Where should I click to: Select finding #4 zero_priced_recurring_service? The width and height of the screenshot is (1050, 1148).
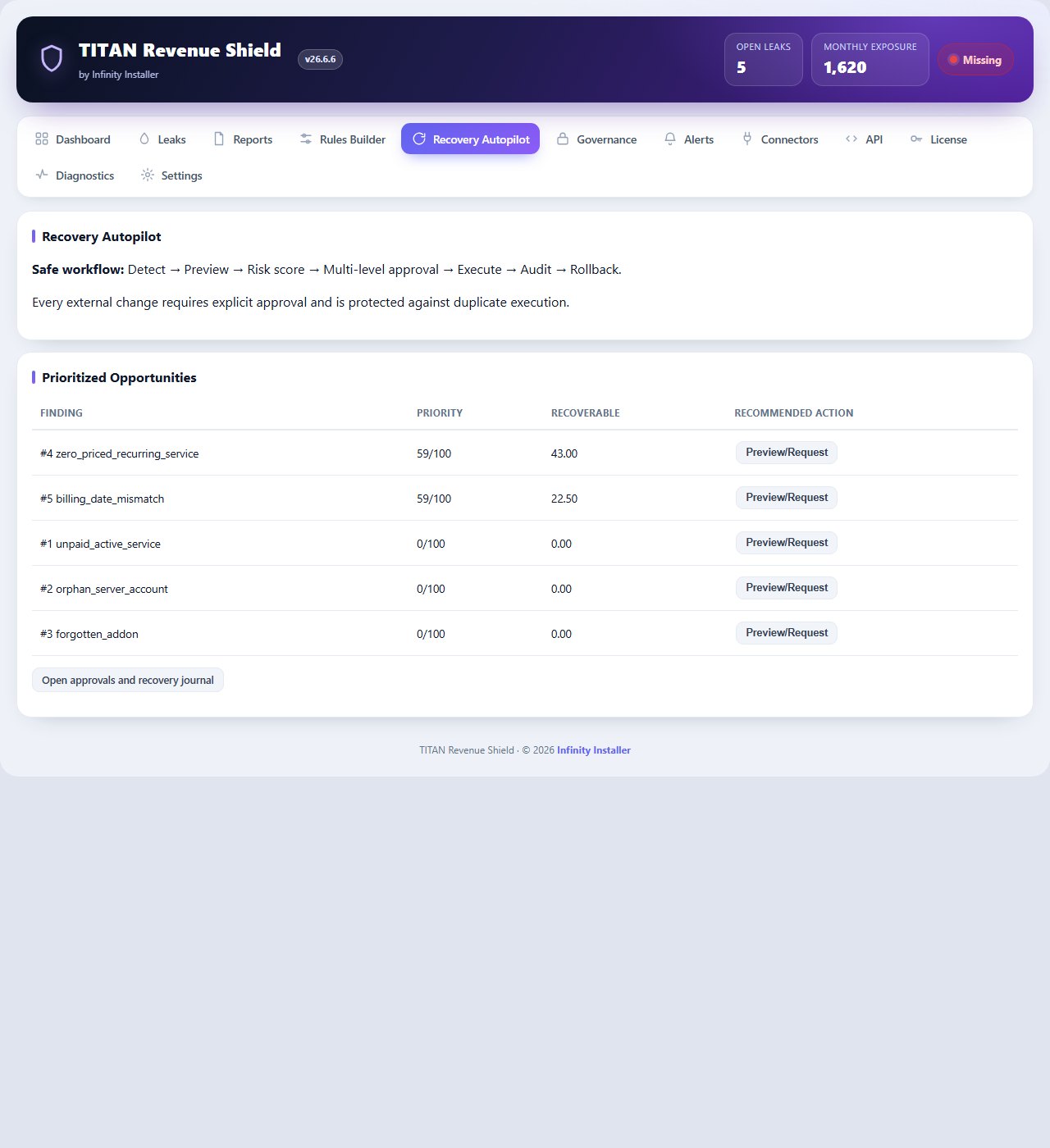120,453
